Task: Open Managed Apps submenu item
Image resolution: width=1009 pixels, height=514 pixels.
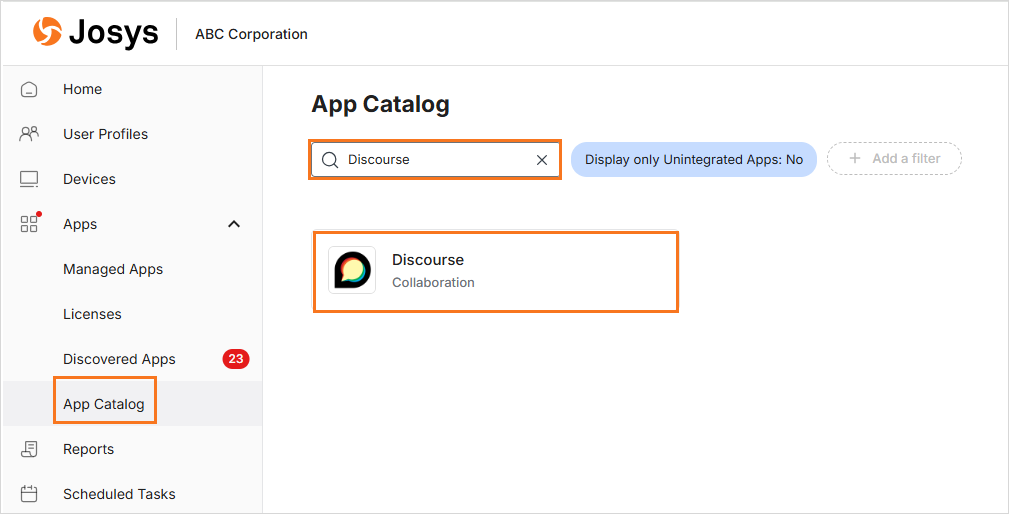Action: [113, 269]
